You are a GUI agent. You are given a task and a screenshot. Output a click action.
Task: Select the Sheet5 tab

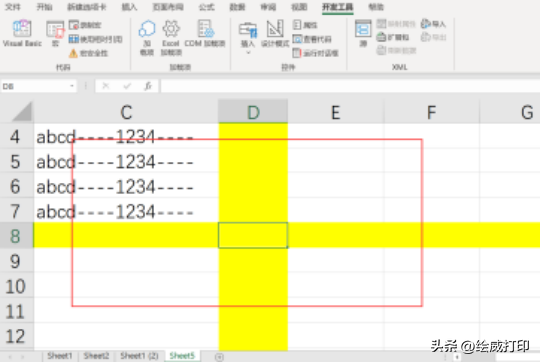[x=182, y=356]
